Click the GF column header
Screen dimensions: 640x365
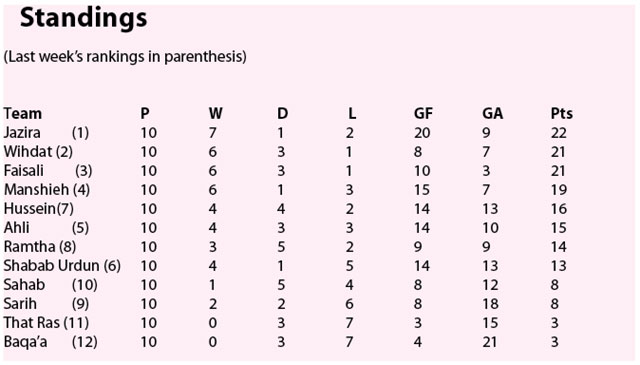point(423,114)
